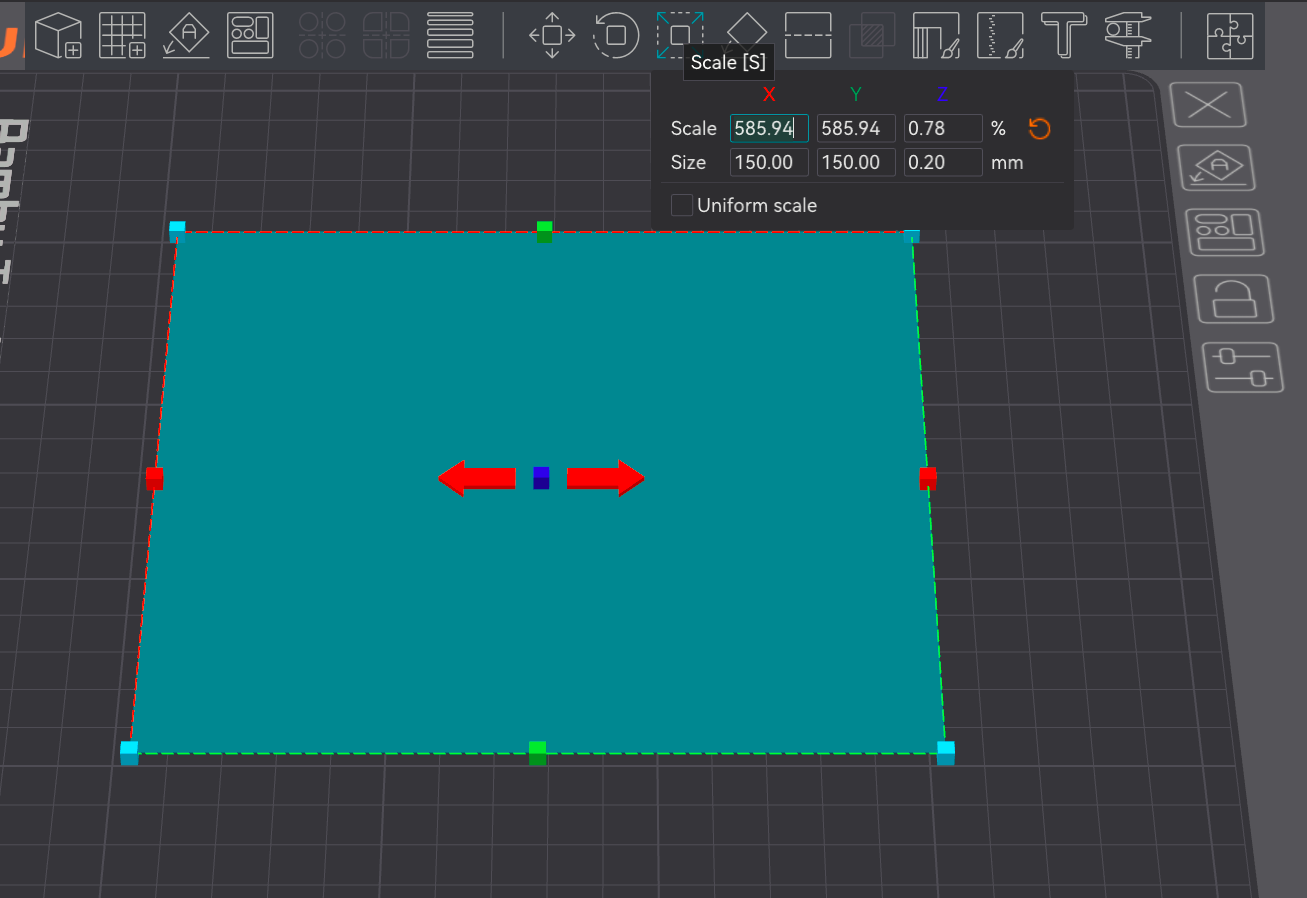Add a new plate with grid icon
The height and width of the screenshot is (898, 1307).
(123, 35)
